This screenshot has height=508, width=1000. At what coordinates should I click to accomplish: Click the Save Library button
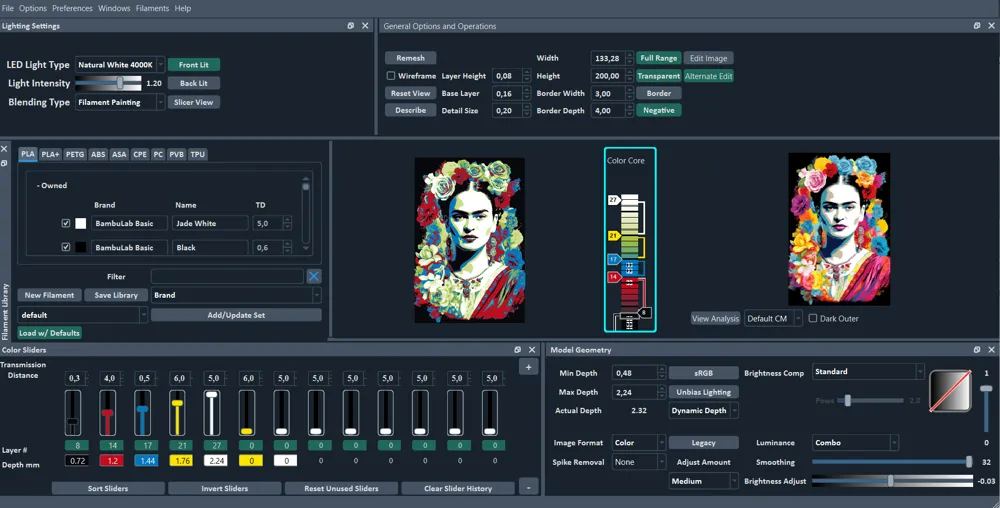point(116,295)
